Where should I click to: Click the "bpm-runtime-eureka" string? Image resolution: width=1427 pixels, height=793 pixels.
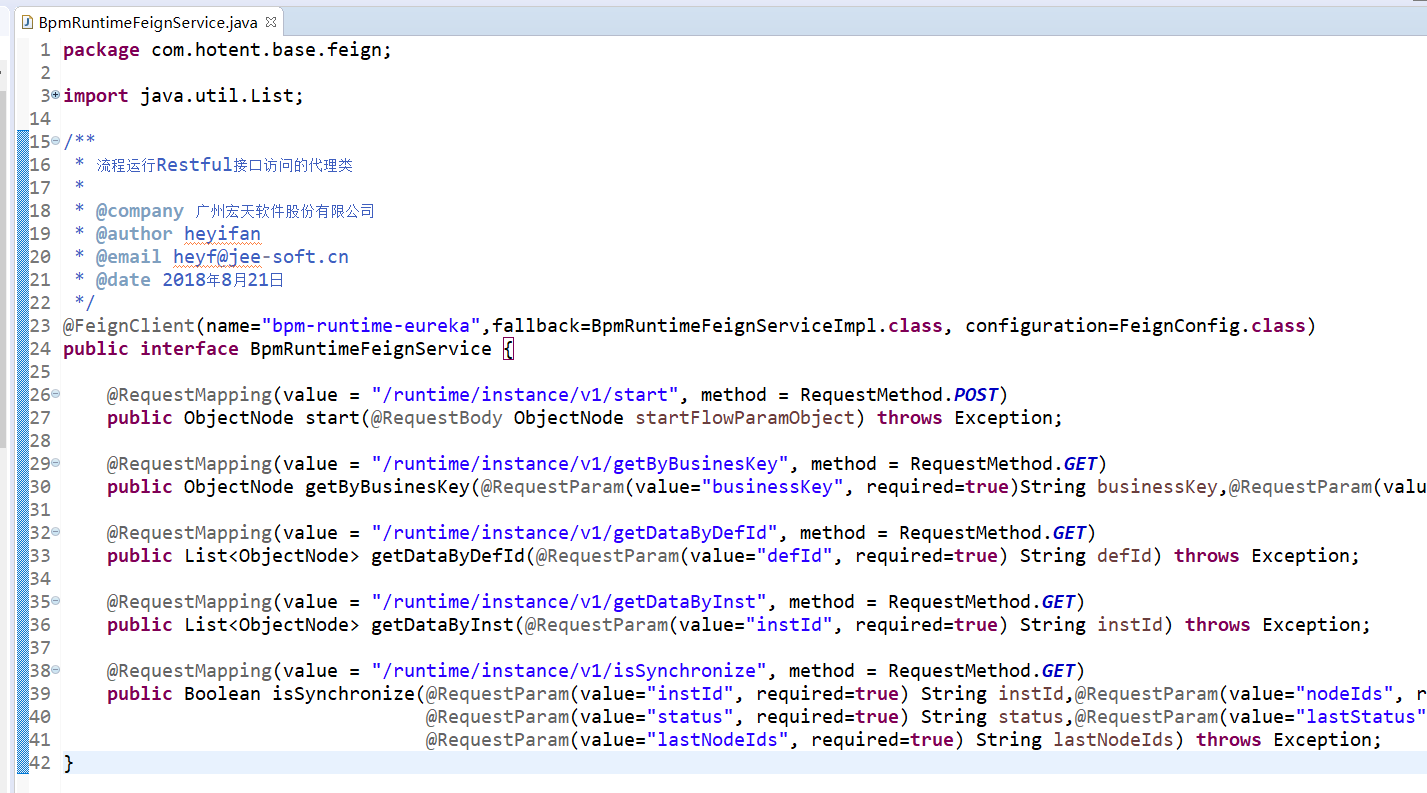click(371, 326)
